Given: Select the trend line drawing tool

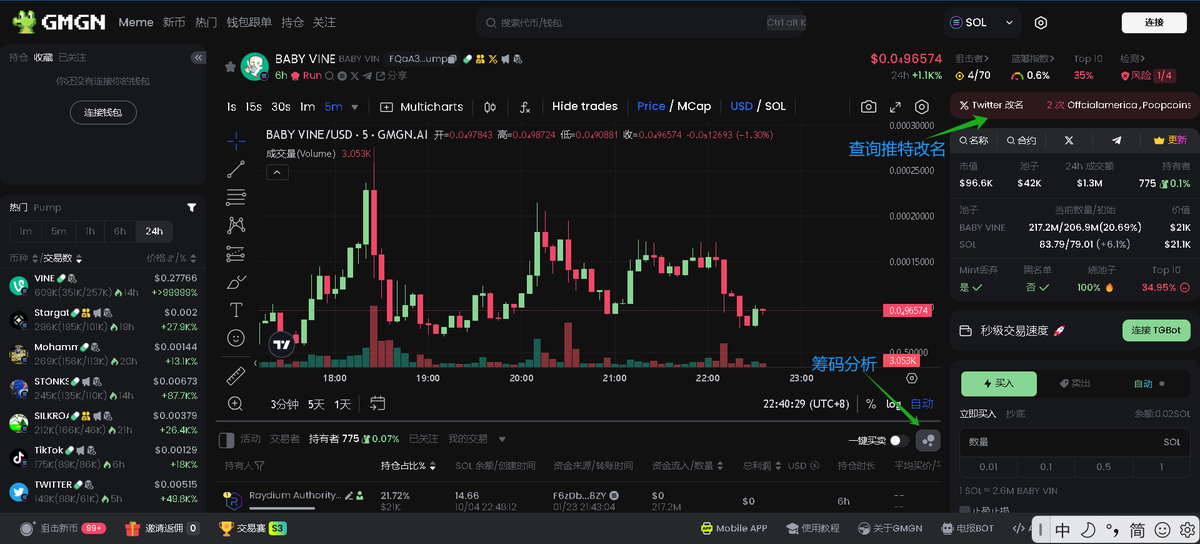Looking at the screenshot, I should coord(236,168).
